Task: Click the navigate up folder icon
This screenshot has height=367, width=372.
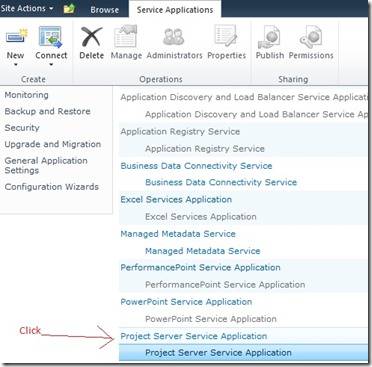Action: pyautogui.click(x=69, y=9)
